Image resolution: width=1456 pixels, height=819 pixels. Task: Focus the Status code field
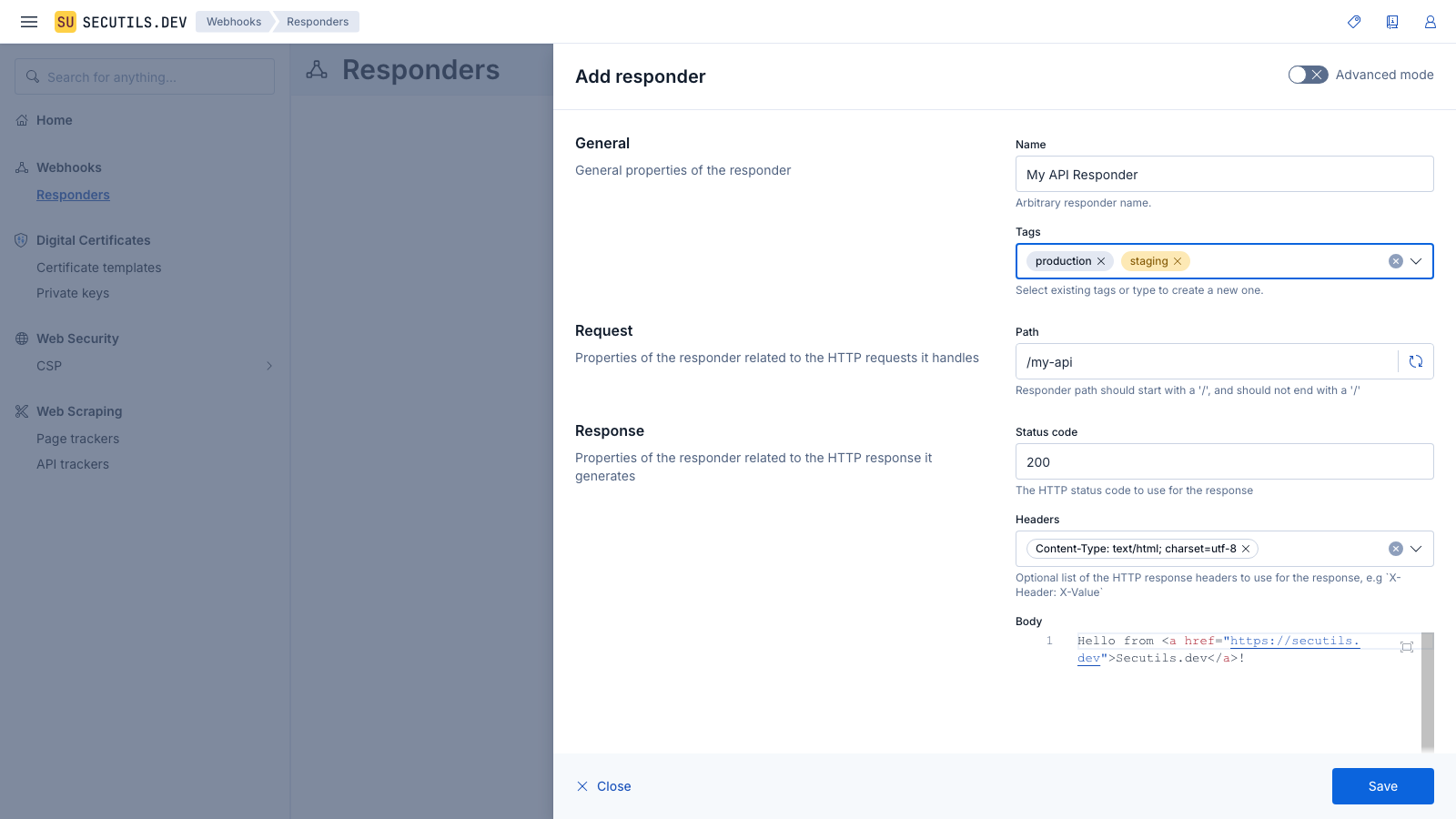pos(1224,461)
